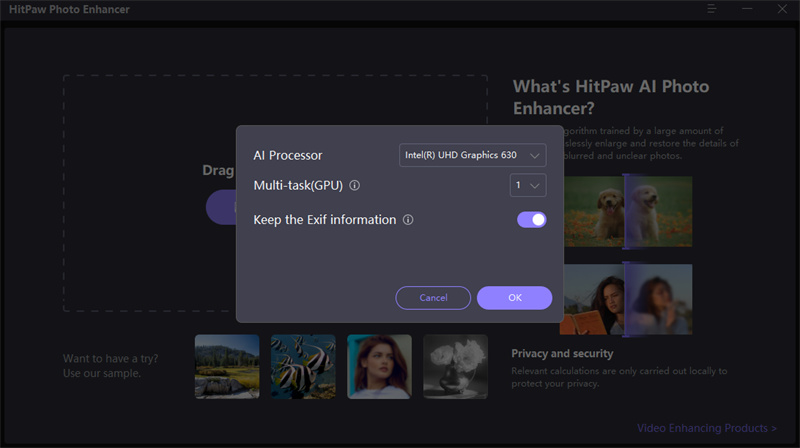Close the HitPaw Photo Enhancer window
This screenshot has height=448, width=800.
coord(782,9)
